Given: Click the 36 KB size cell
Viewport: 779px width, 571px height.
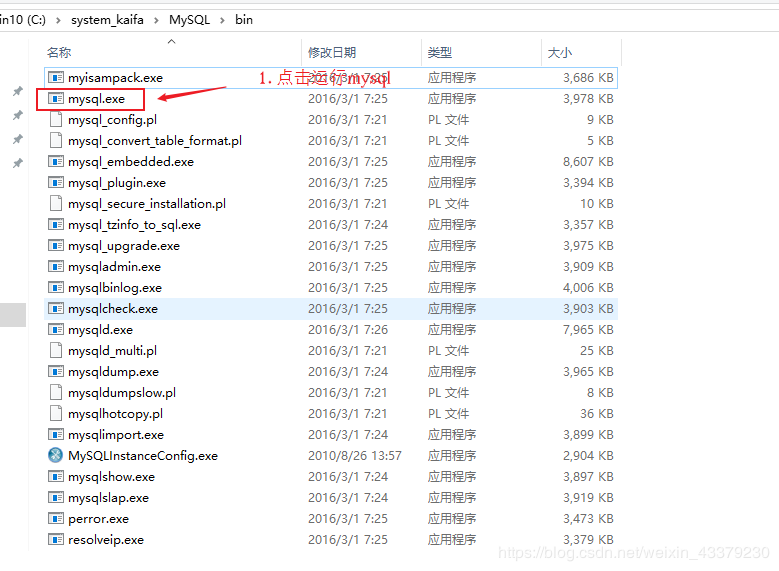Looking at the screenshot, I should (597, 413).
